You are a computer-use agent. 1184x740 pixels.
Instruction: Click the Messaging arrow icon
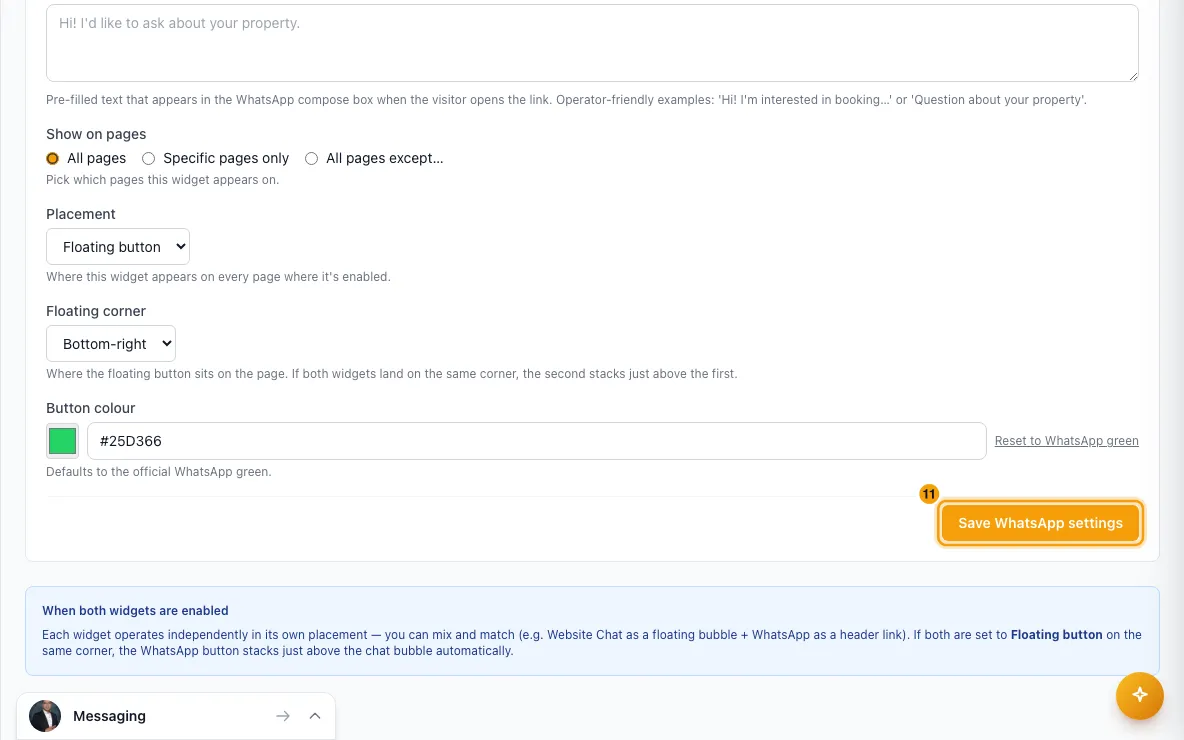tap(282, 716)
